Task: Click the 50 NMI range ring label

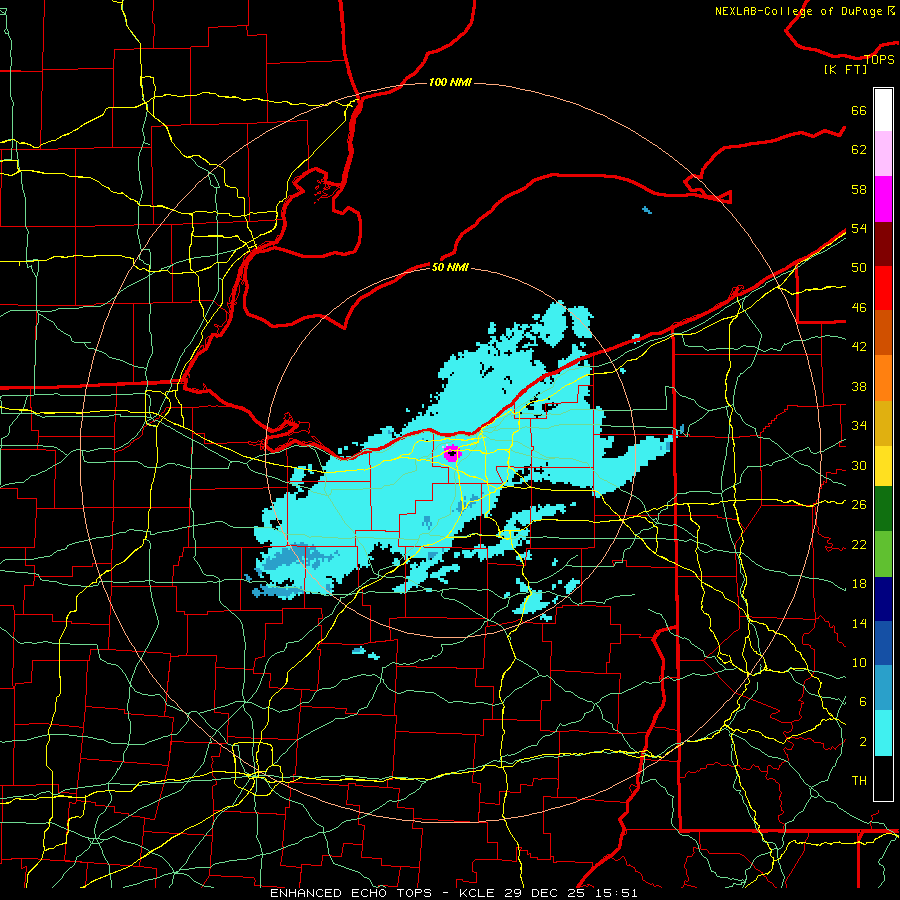Action: click(450, 267)
